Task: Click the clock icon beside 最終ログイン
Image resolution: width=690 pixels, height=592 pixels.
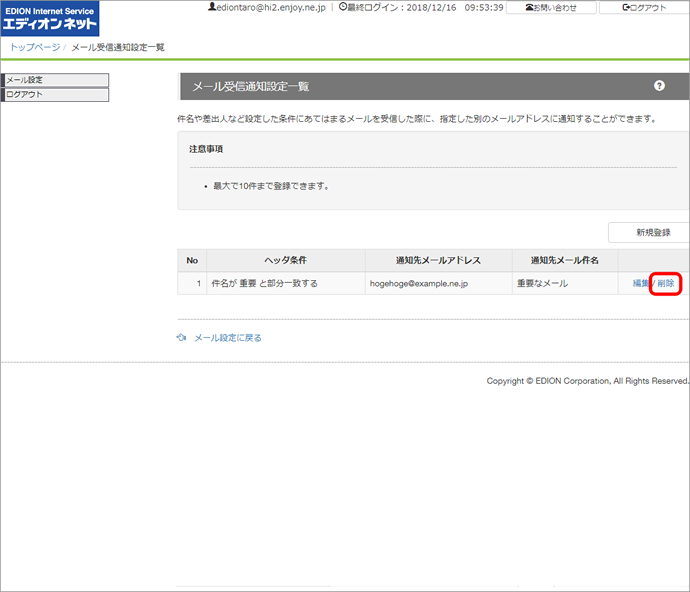Action: (x=344, y=7)
